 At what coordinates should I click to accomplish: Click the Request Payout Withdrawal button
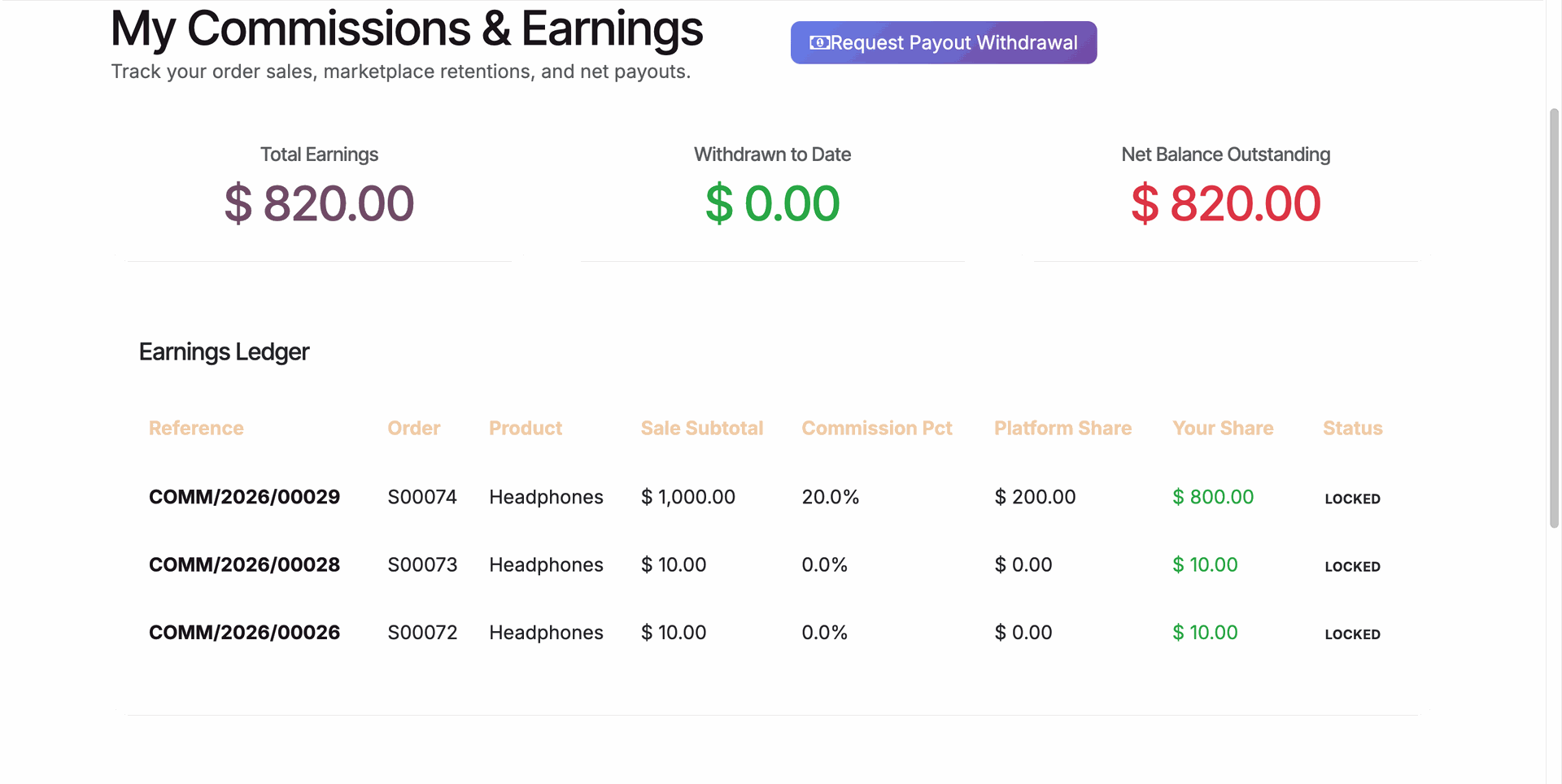(x=944, y=42)
